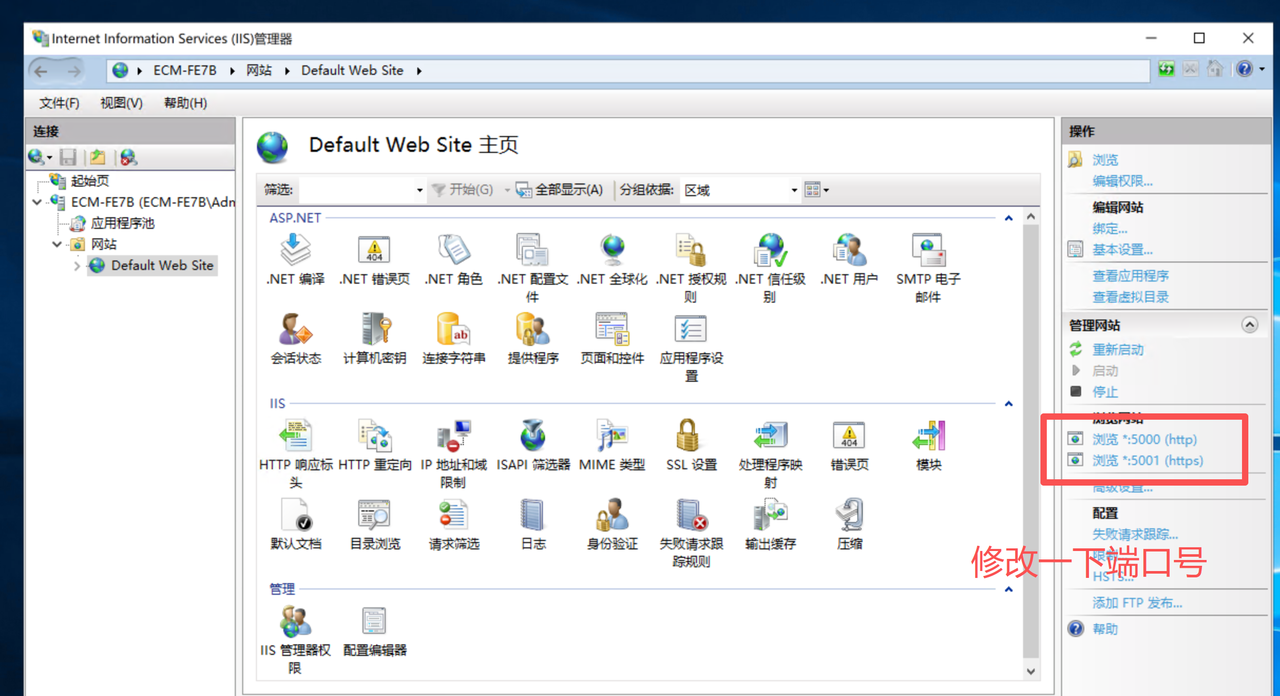1280x696 pixels.
Task: Click 浏览 *:5000 (http) link
Action: (1144, 439)
